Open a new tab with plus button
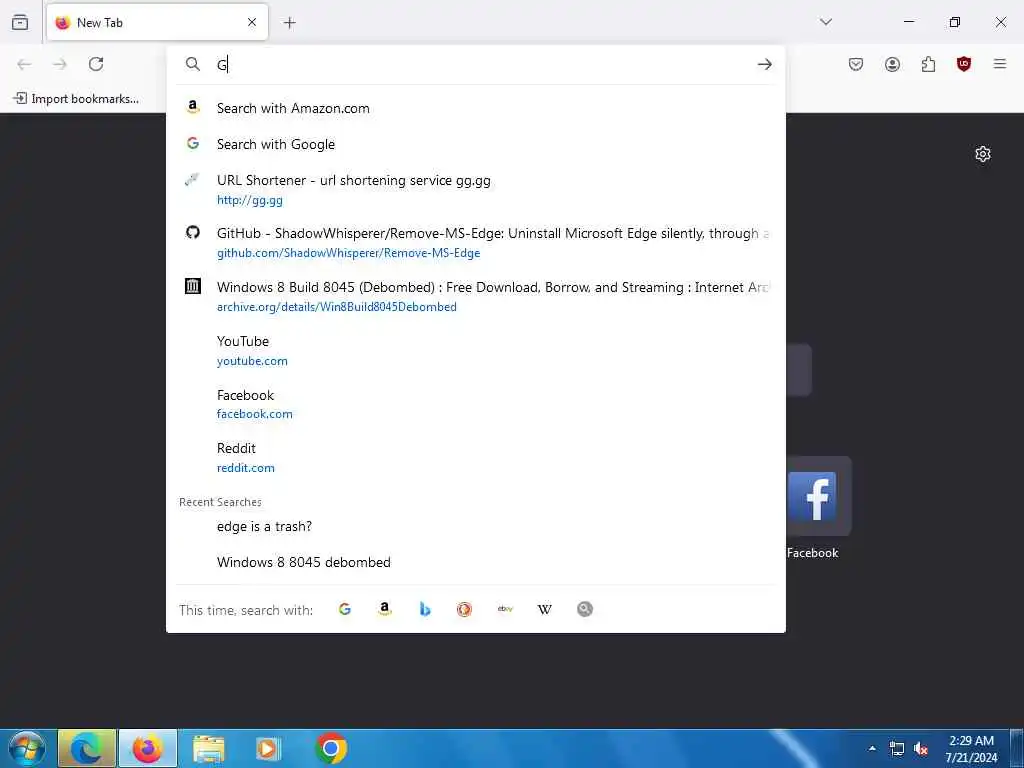This screenshot has width=1024, height=768. pos(290,23)
